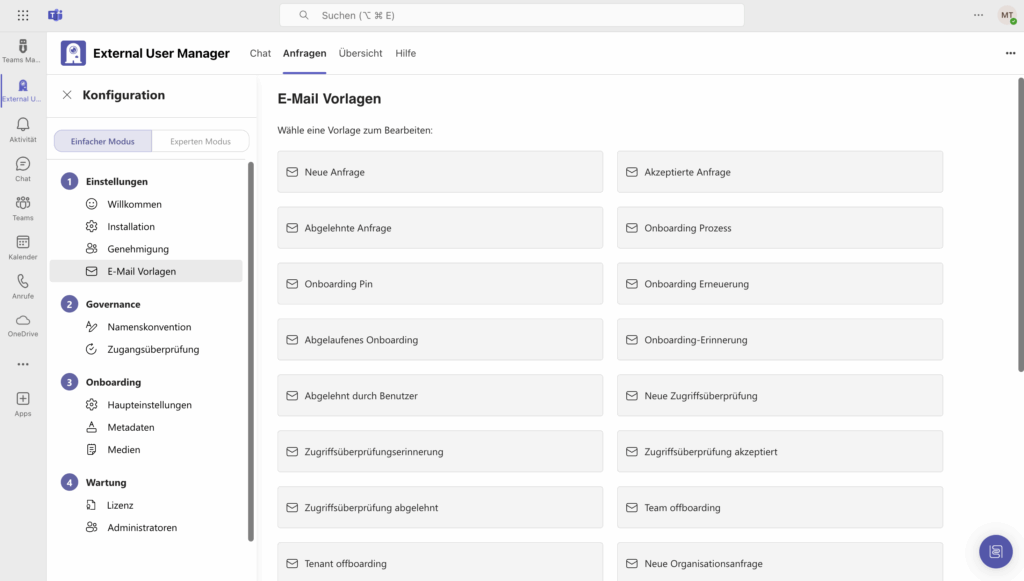This screenshot has width=1024, height=581.
Task: Open more options beside the profile avatar
Action: 978,15
